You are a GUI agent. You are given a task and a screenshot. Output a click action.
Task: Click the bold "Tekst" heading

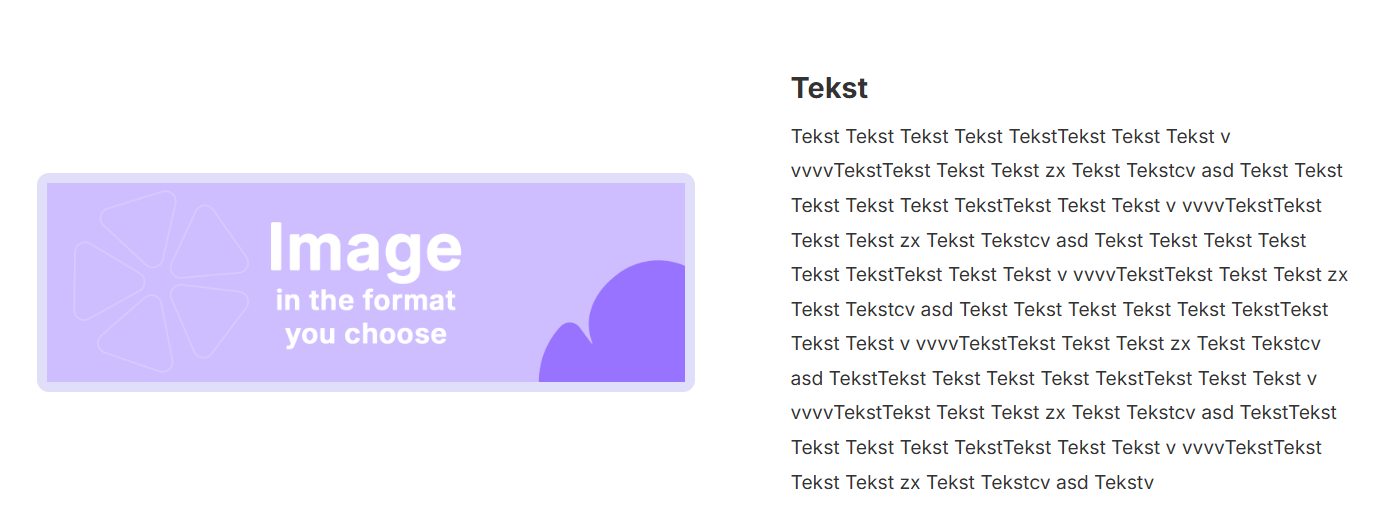click(829, 88)
